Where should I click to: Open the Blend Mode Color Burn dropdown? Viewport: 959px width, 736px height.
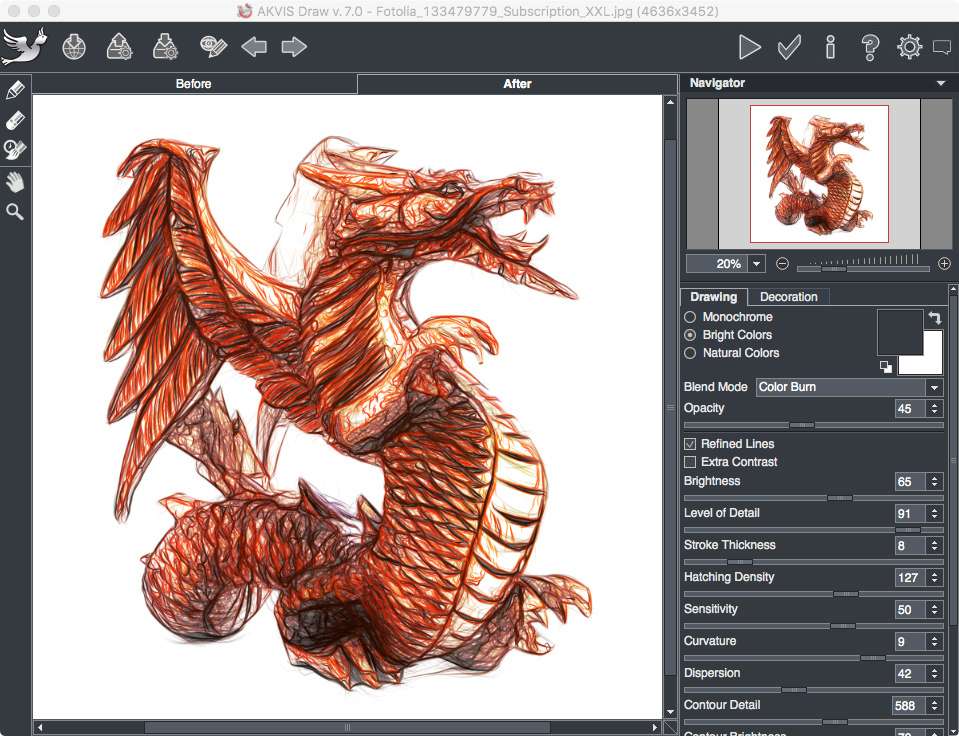pyautogui.click(x=849, y=387)
